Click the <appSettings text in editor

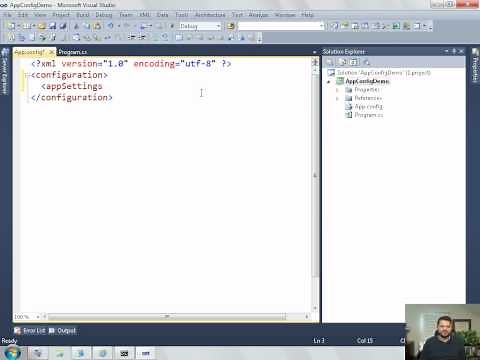click(72, 86)
